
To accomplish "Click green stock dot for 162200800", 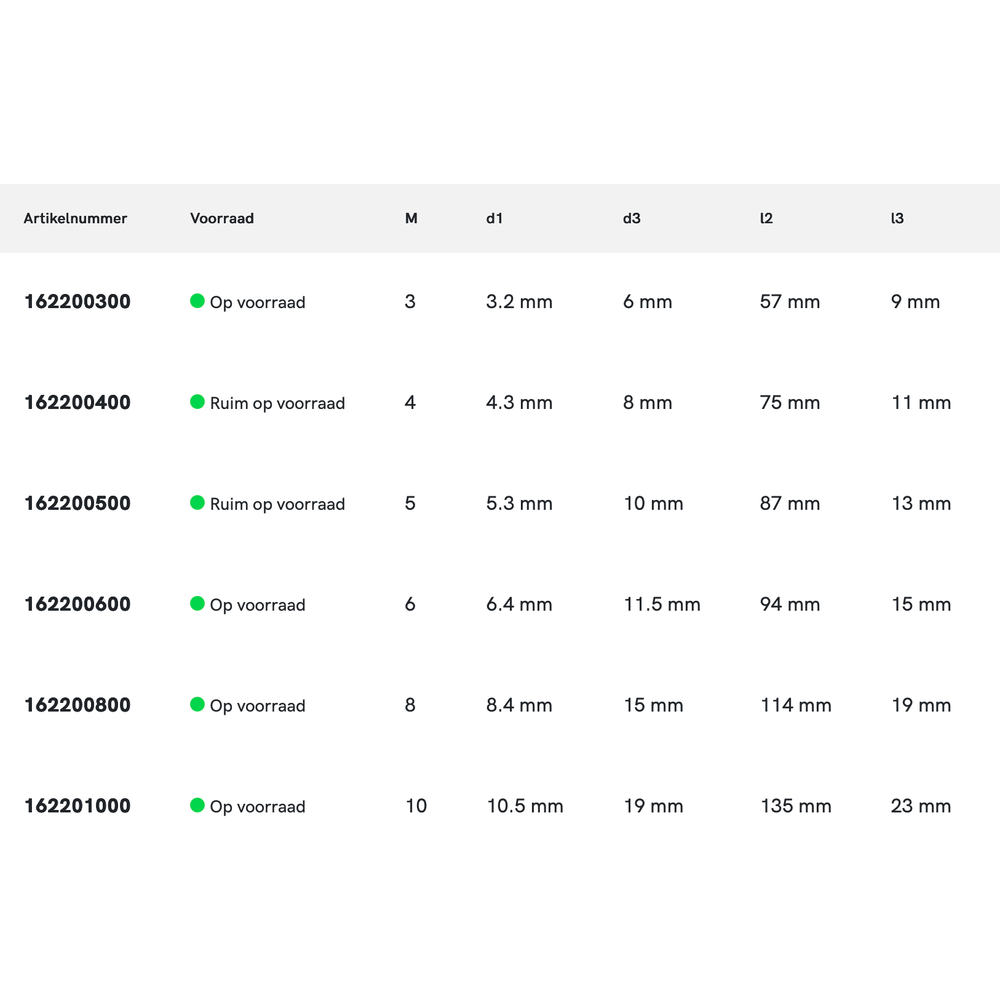I will [197, 704].
